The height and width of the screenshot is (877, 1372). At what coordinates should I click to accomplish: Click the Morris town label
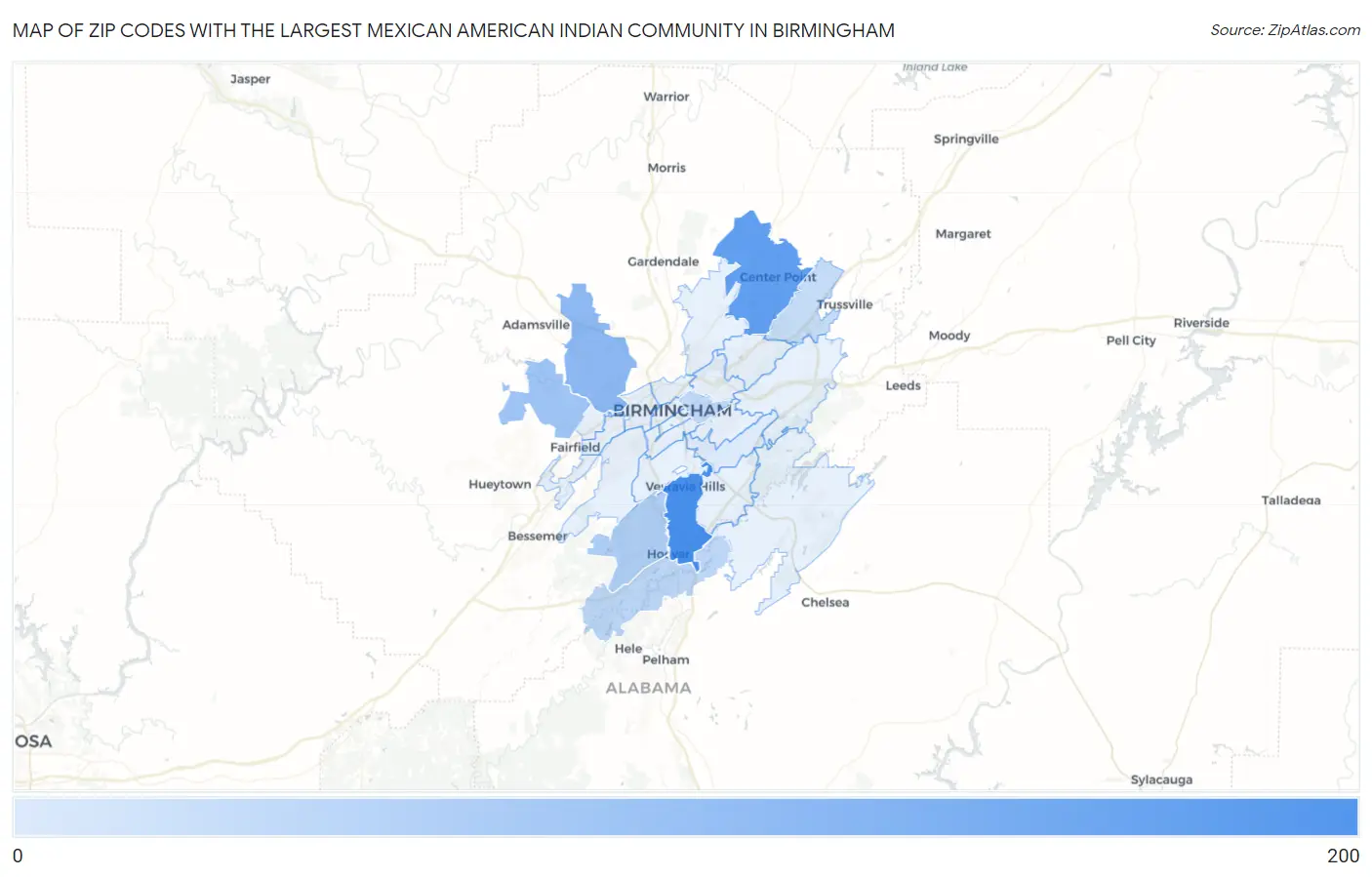click(666, 168)
